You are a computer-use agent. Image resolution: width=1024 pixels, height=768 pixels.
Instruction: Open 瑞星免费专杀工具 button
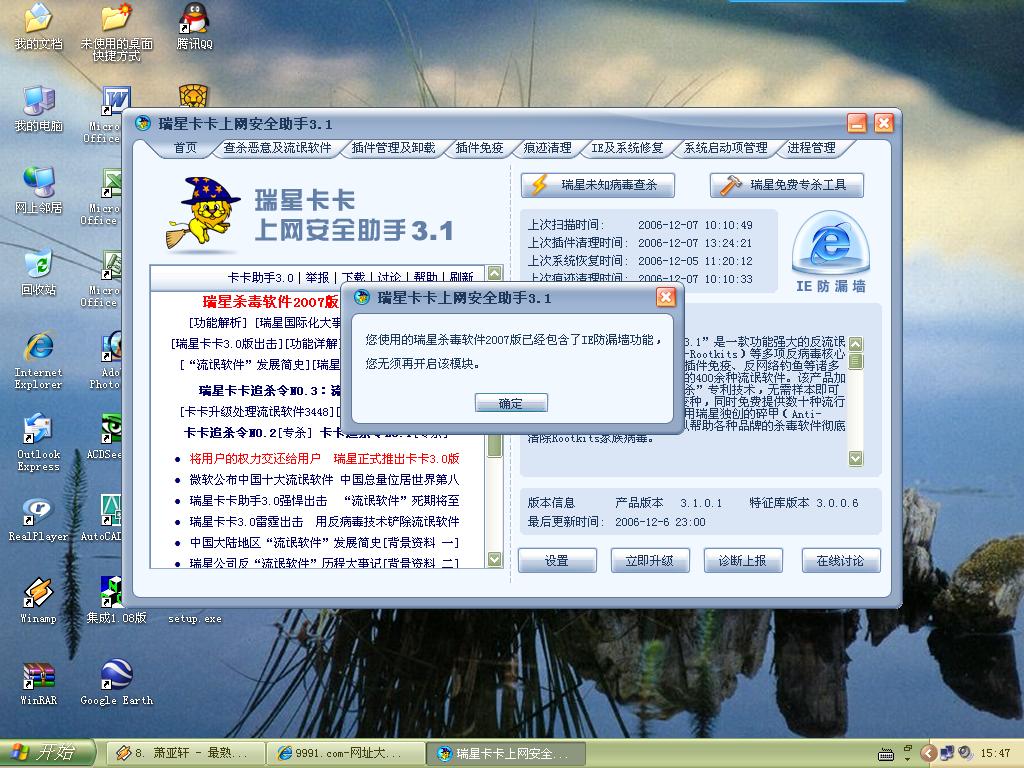point(787,185)
